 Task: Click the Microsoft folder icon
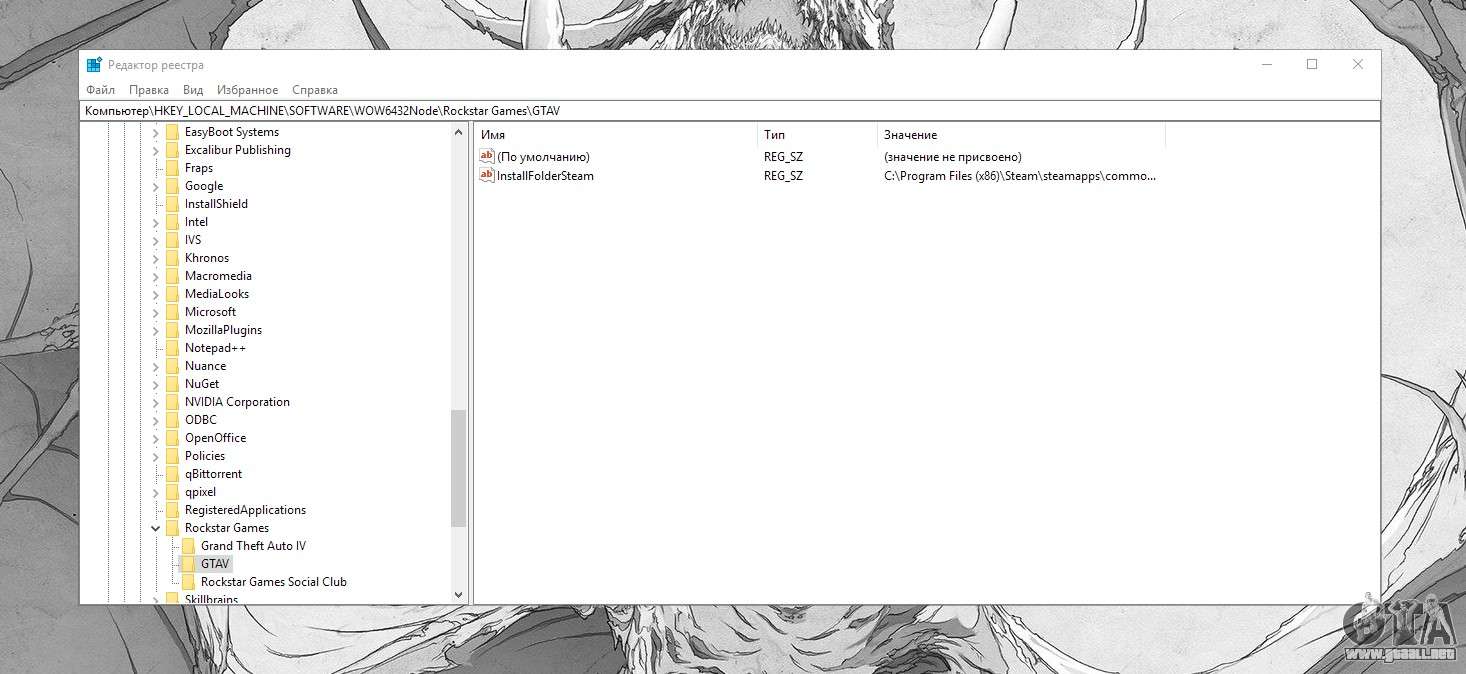point(173,312)
